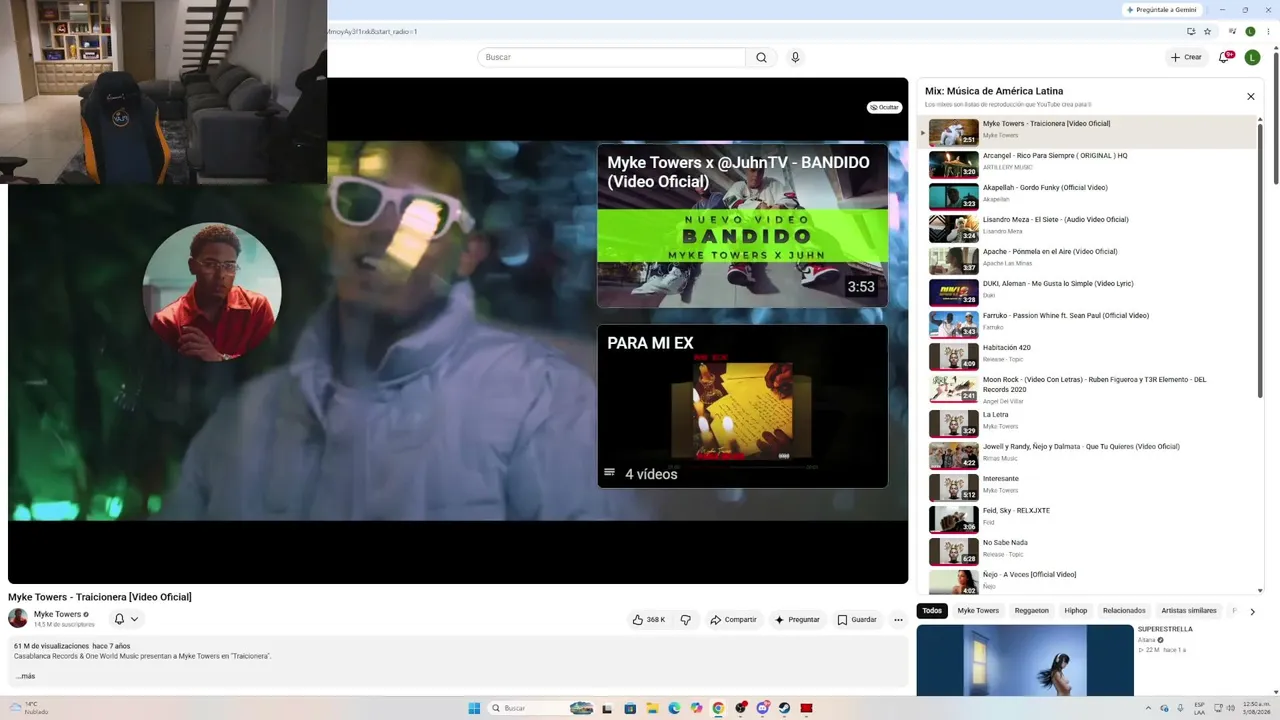The width and height of the screenshot is (1280, 720).
Task: Click the Guardar button
Action: point(857,620)
